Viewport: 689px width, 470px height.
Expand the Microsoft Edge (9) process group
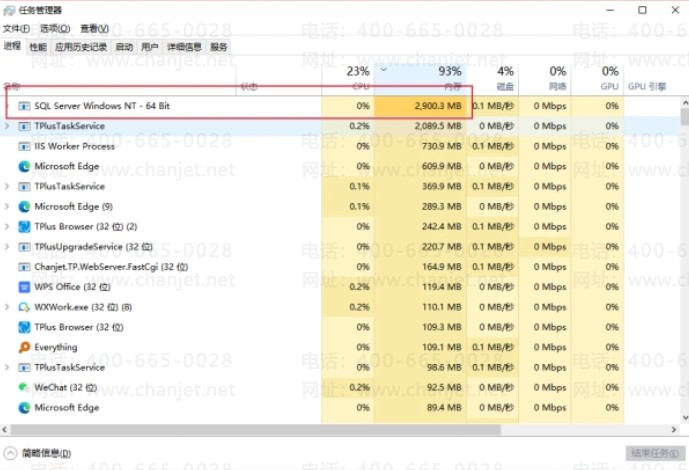point(7,206)
